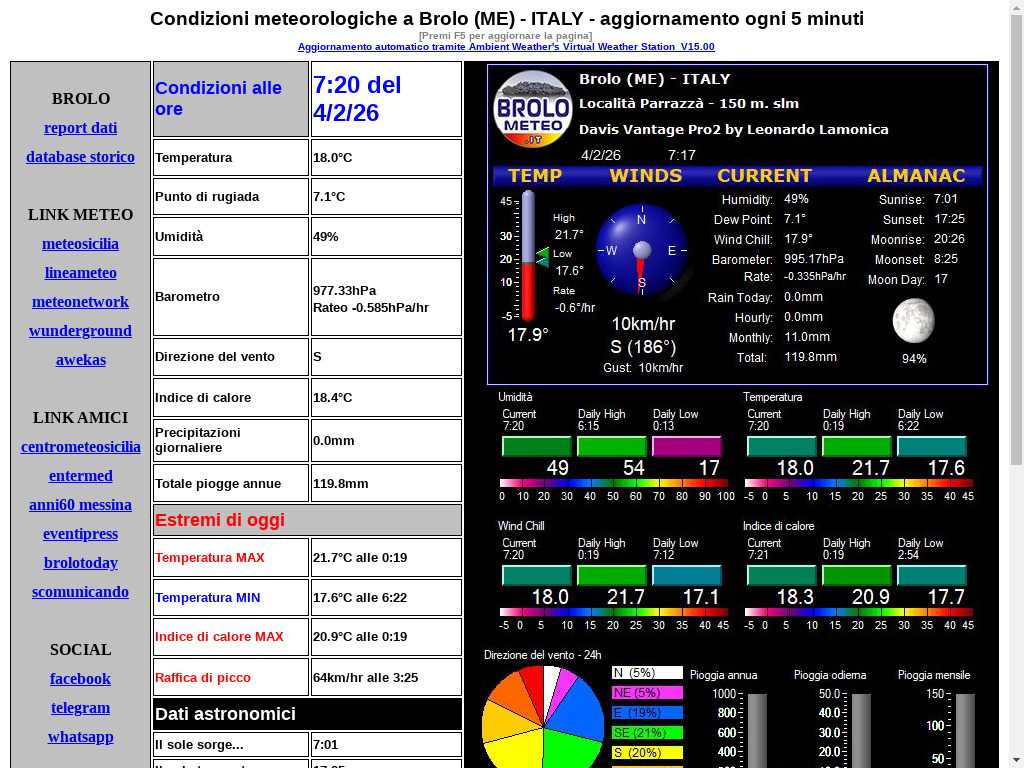Select the NE (5%) magenta legend swatch
1024x768 pixels.
coord(647,693)
